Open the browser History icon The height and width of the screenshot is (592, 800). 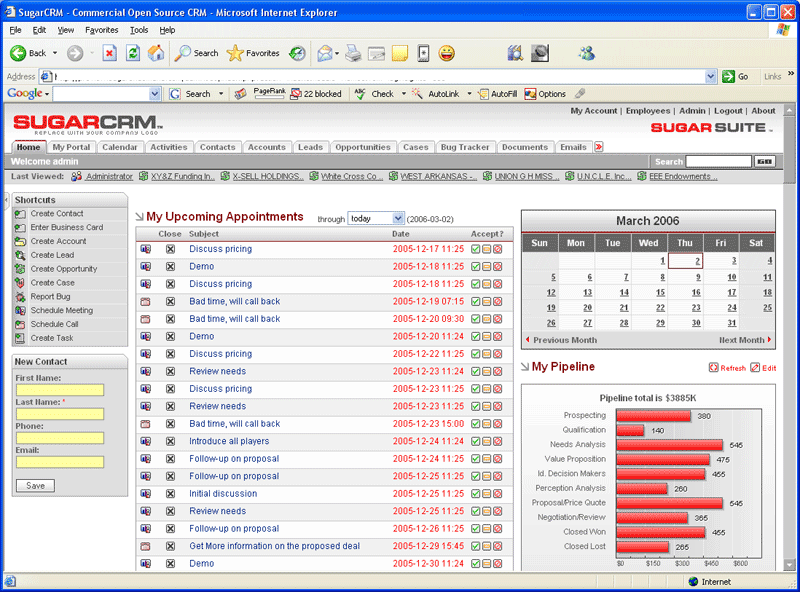point(297,53)
